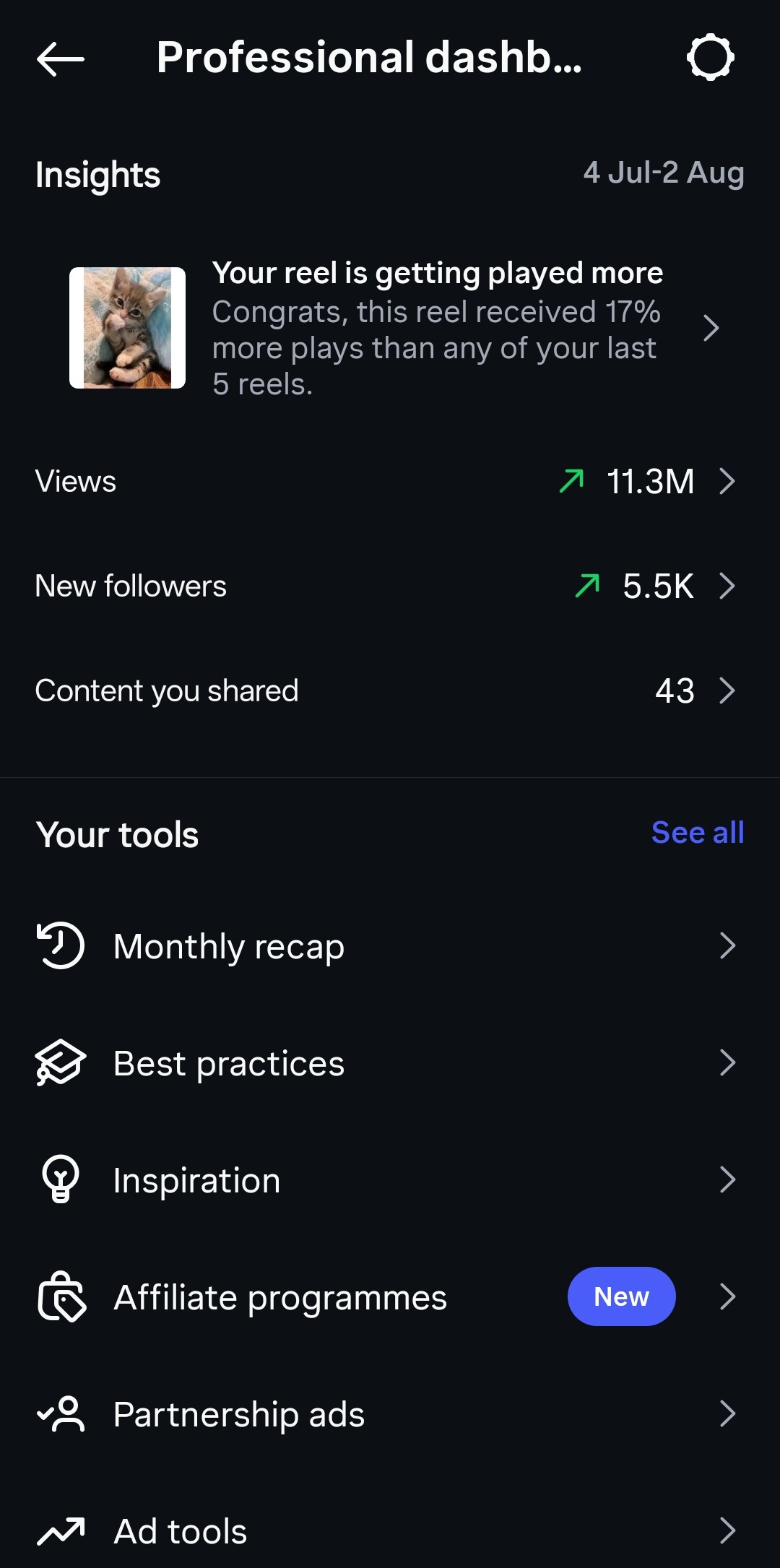Select the Monthly recap menu item
This screenshot has width=780, height=1568.
(390, 945)
